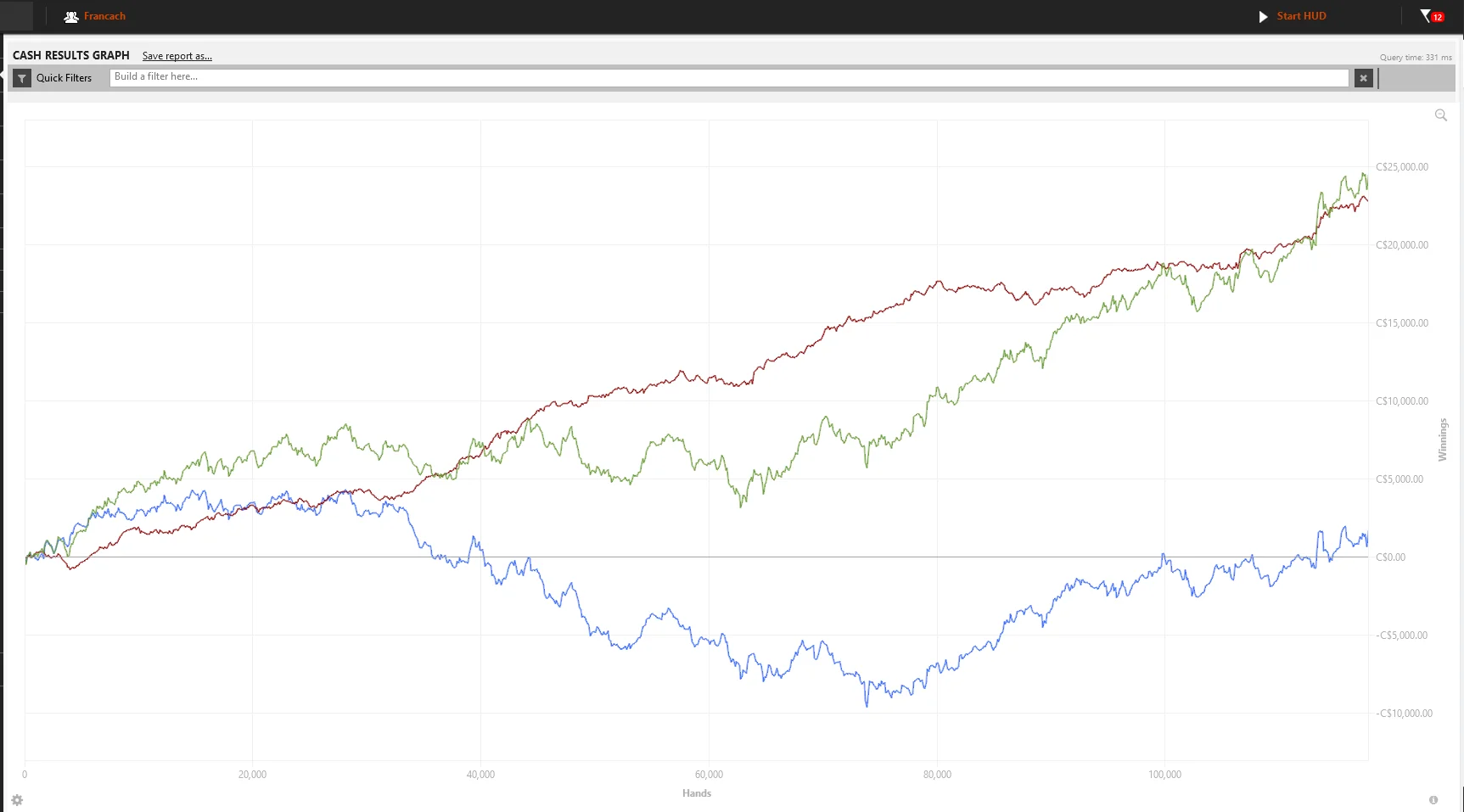Viewport: 1464px width, 812px height.
Task: Click the zoom-out magnifier above the graph
Action: [1440, 115]
